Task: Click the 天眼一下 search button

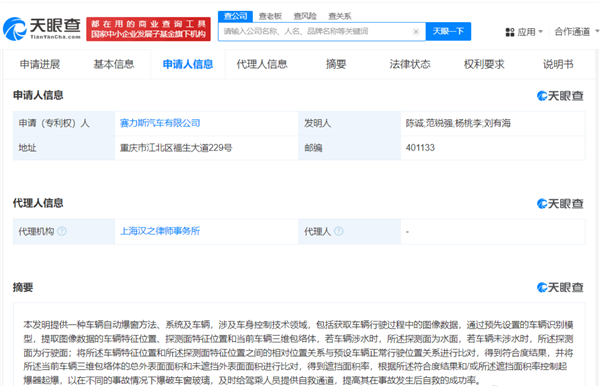Action: click(x=448, y=31)
